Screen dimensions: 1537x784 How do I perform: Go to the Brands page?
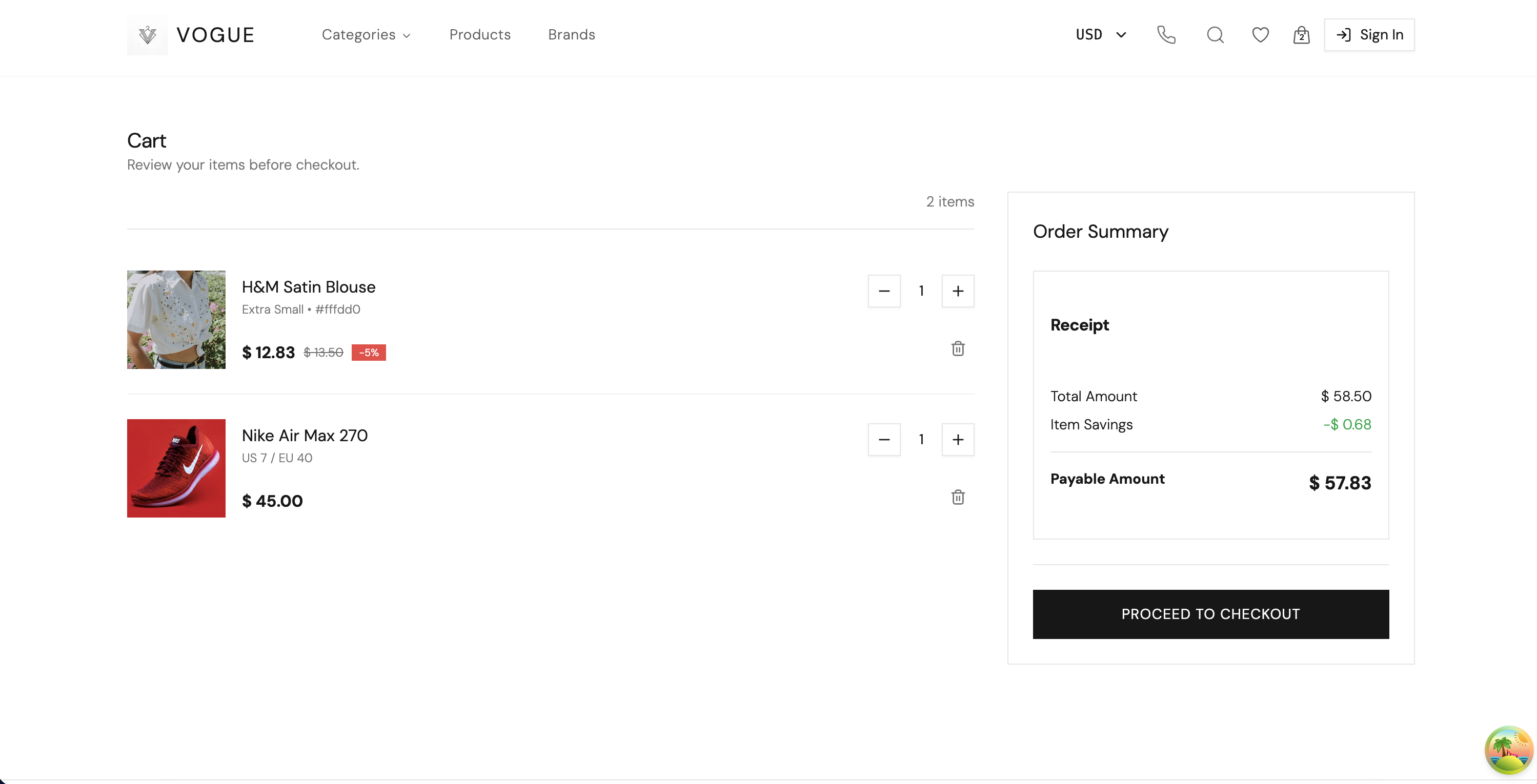coord(571,34)
